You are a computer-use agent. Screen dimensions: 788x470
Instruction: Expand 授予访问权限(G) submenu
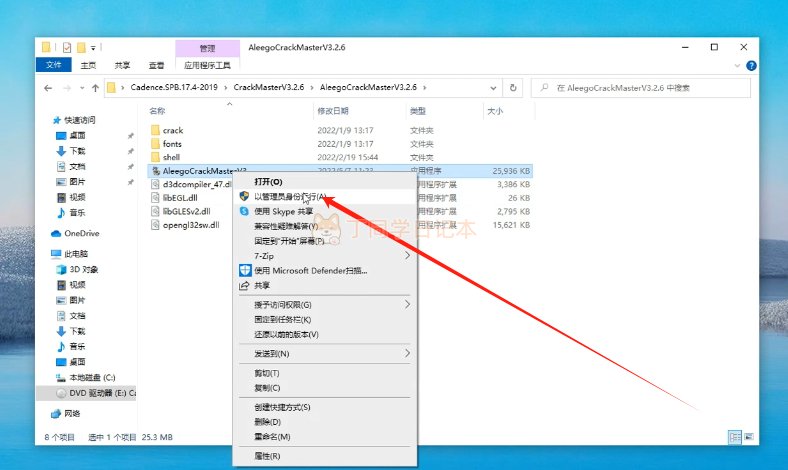tap(325, 305)
